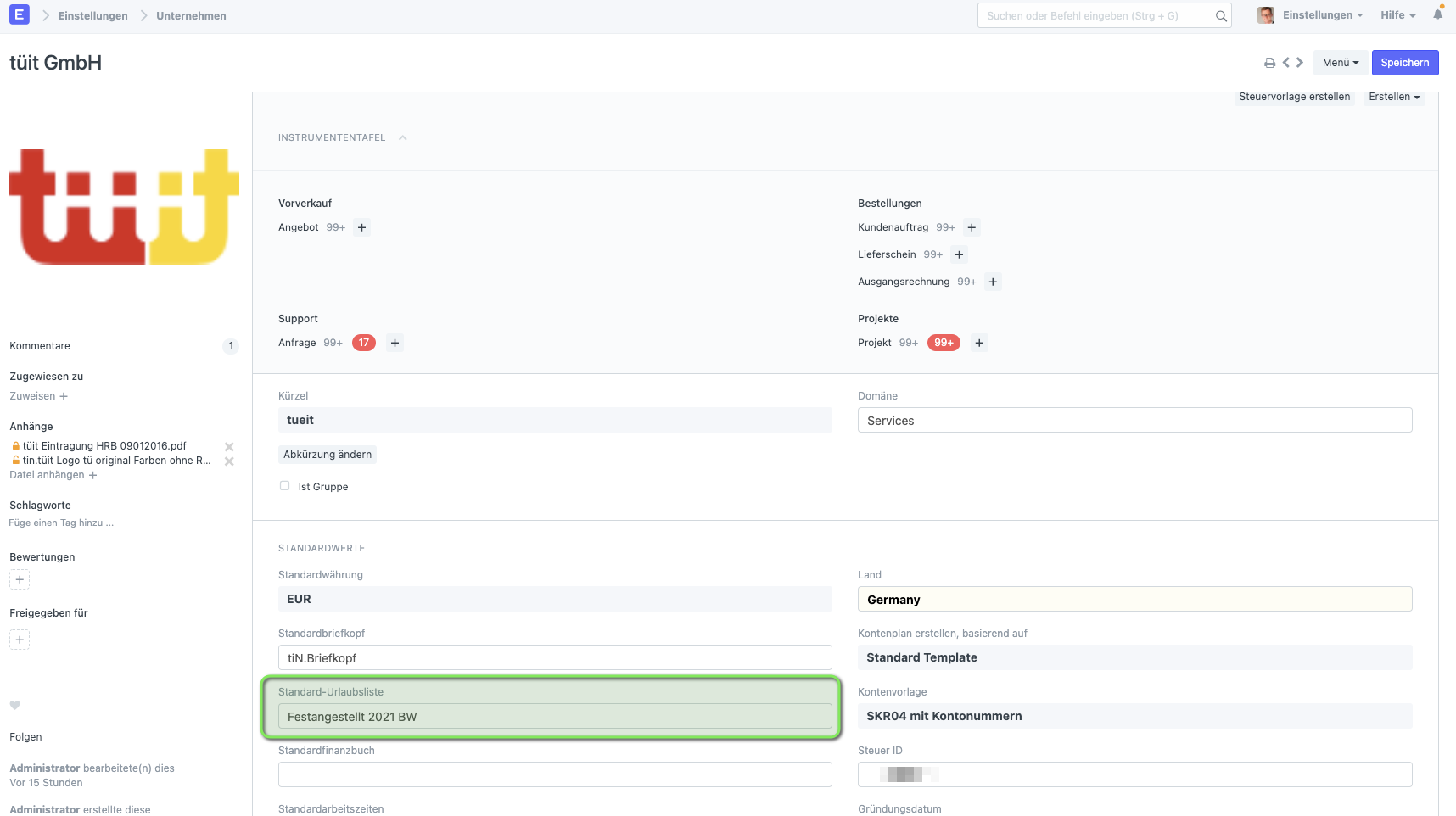Open the Erstellen dropdown
This screenshot has width=1456, height=816.
1394,97
